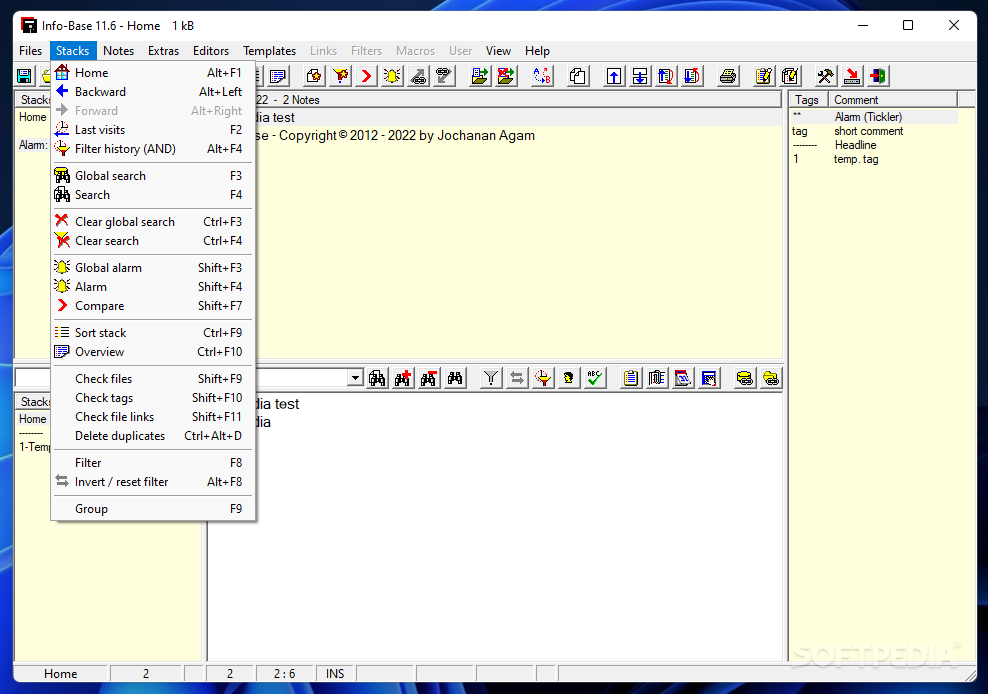Select Last visits menu entry
This screenshot has height=694, width=988.
pos(153,130)
